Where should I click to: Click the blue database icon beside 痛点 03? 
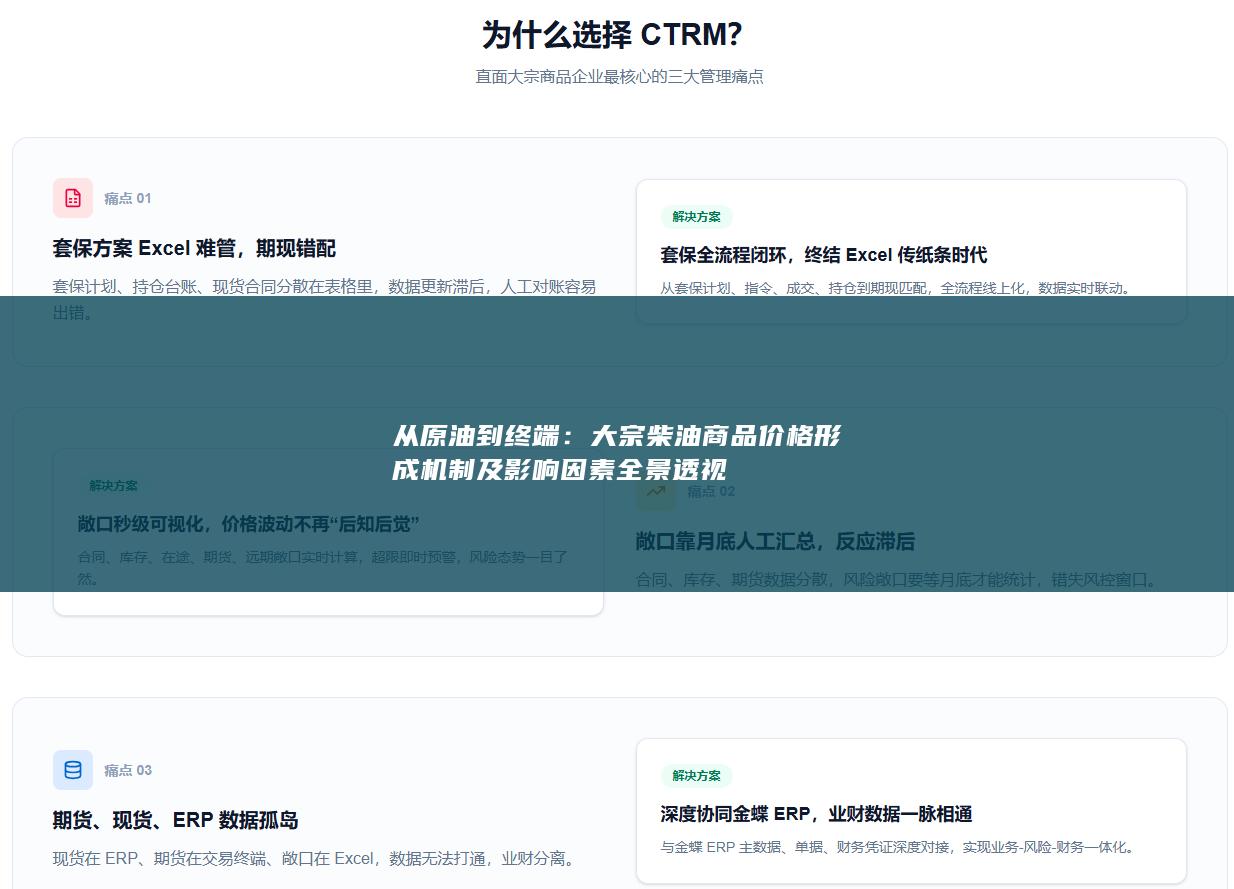tap(73, 770)
